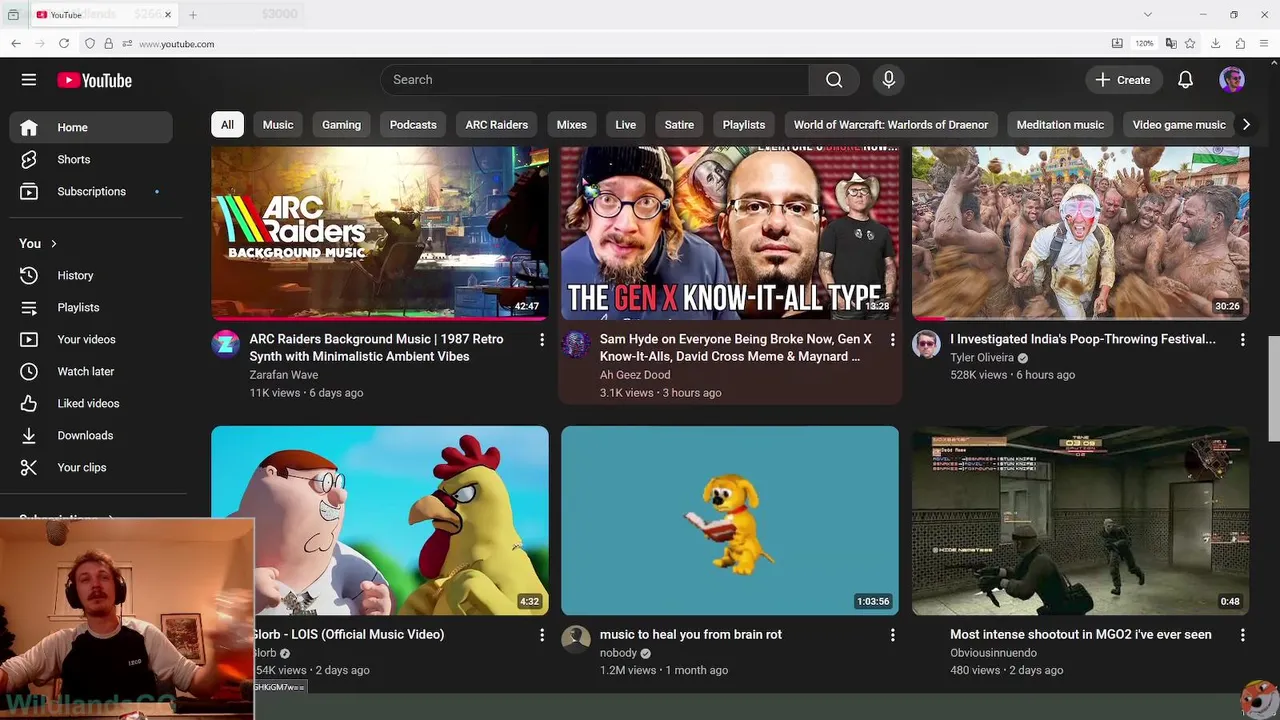Open Your clips in sidebar
The height and width of the screenshot is (720, 1280).
point(91,467)
